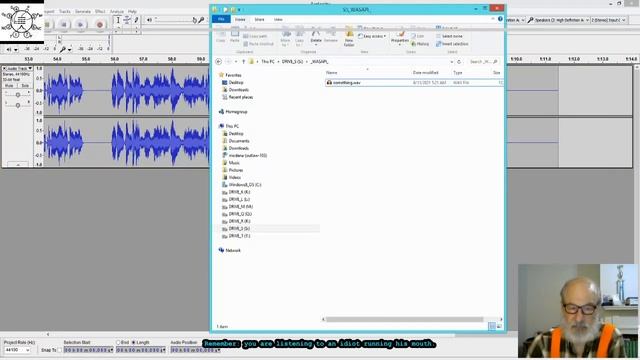Click the recording meter microphone icon
Screen dimensions: 640x360
click(62, 49)
